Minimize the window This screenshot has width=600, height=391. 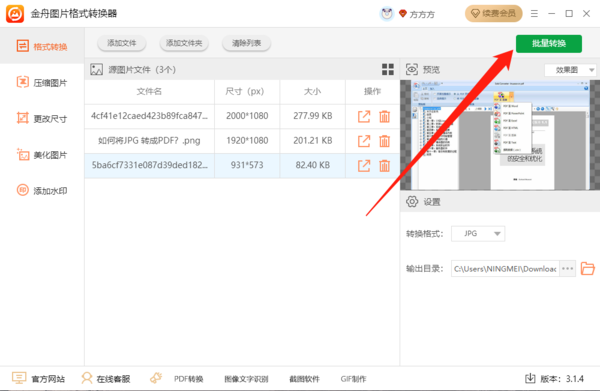click(551, 14)
